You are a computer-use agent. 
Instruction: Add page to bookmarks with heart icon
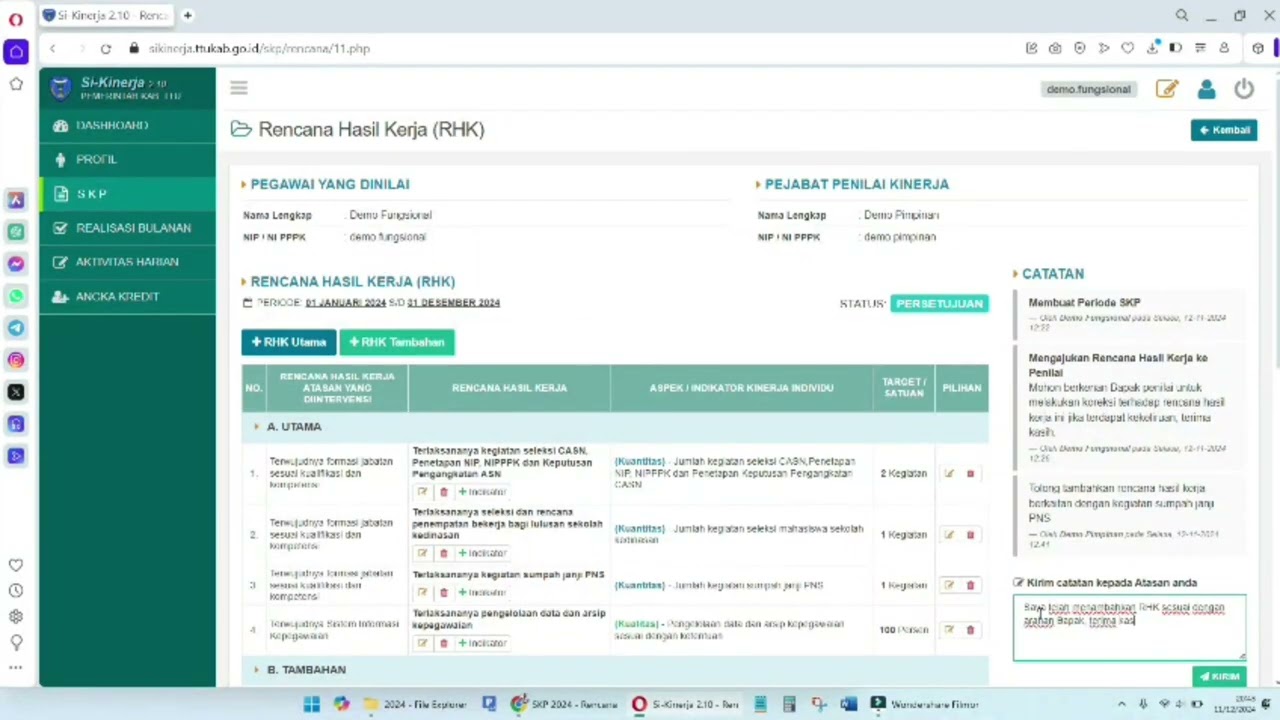pos(1128,48)
